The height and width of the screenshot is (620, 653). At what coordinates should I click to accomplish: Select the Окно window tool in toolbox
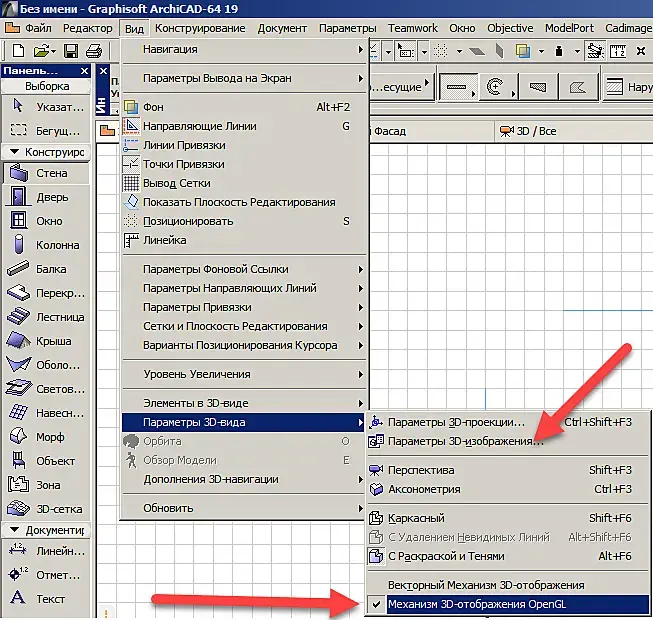(x=46, y=221)
